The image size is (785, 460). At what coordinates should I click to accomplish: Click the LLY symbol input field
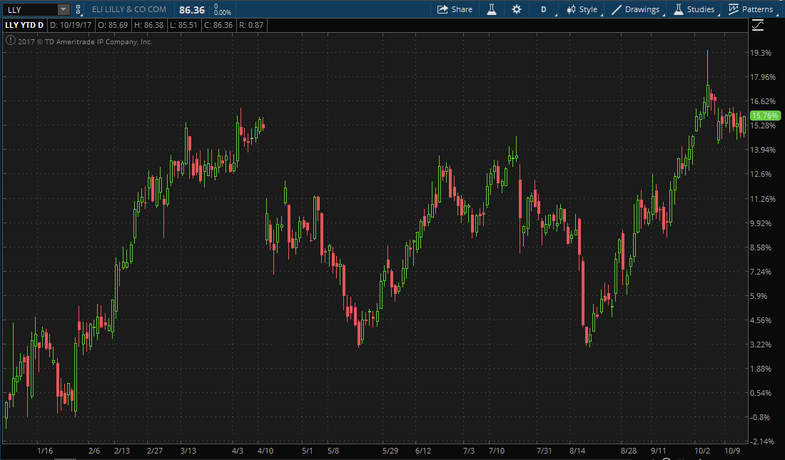[30, 10]
